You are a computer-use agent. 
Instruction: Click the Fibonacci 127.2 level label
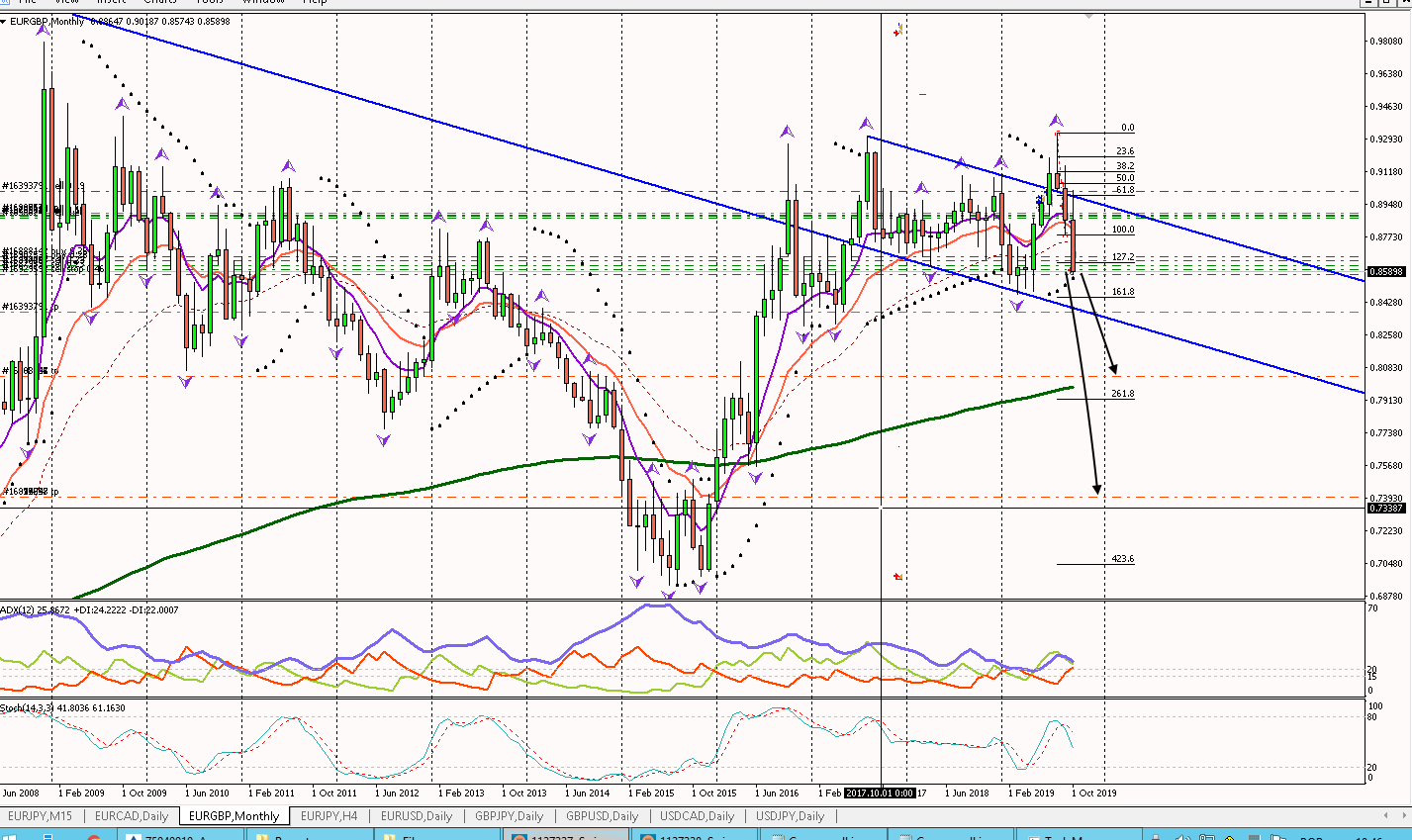(1123, 257)
